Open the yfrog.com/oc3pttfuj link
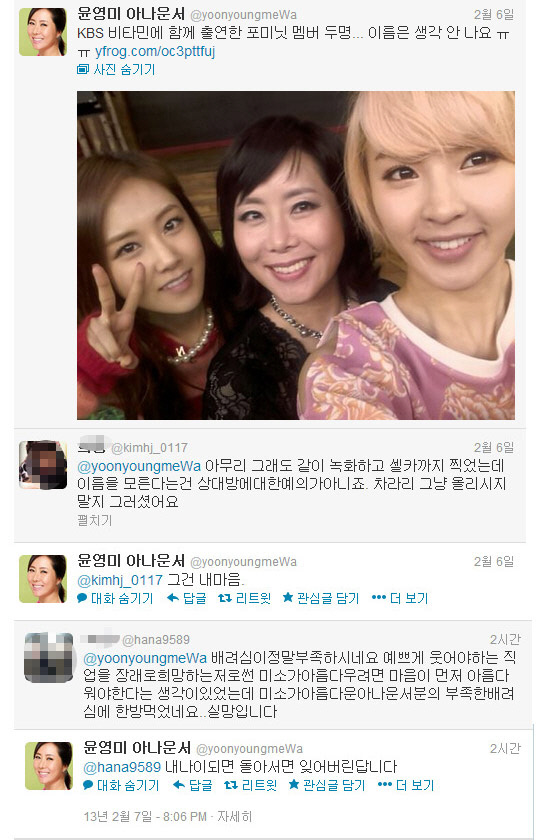 155,51
